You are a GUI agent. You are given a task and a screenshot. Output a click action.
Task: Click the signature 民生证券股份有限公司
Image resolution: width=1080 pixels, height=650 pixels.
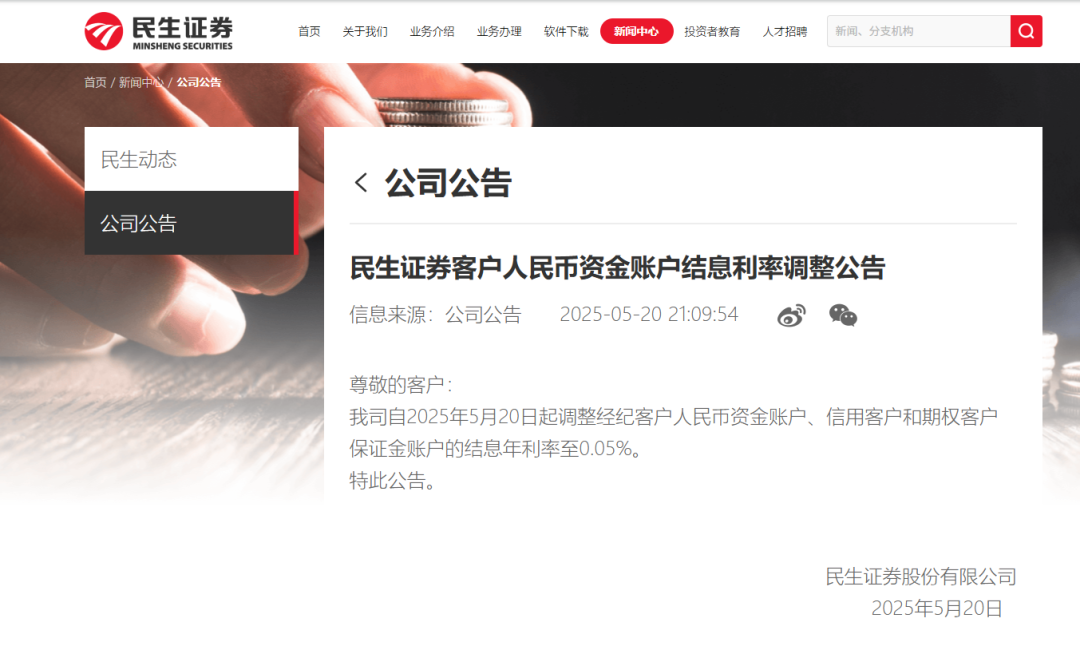pos(921,577)
